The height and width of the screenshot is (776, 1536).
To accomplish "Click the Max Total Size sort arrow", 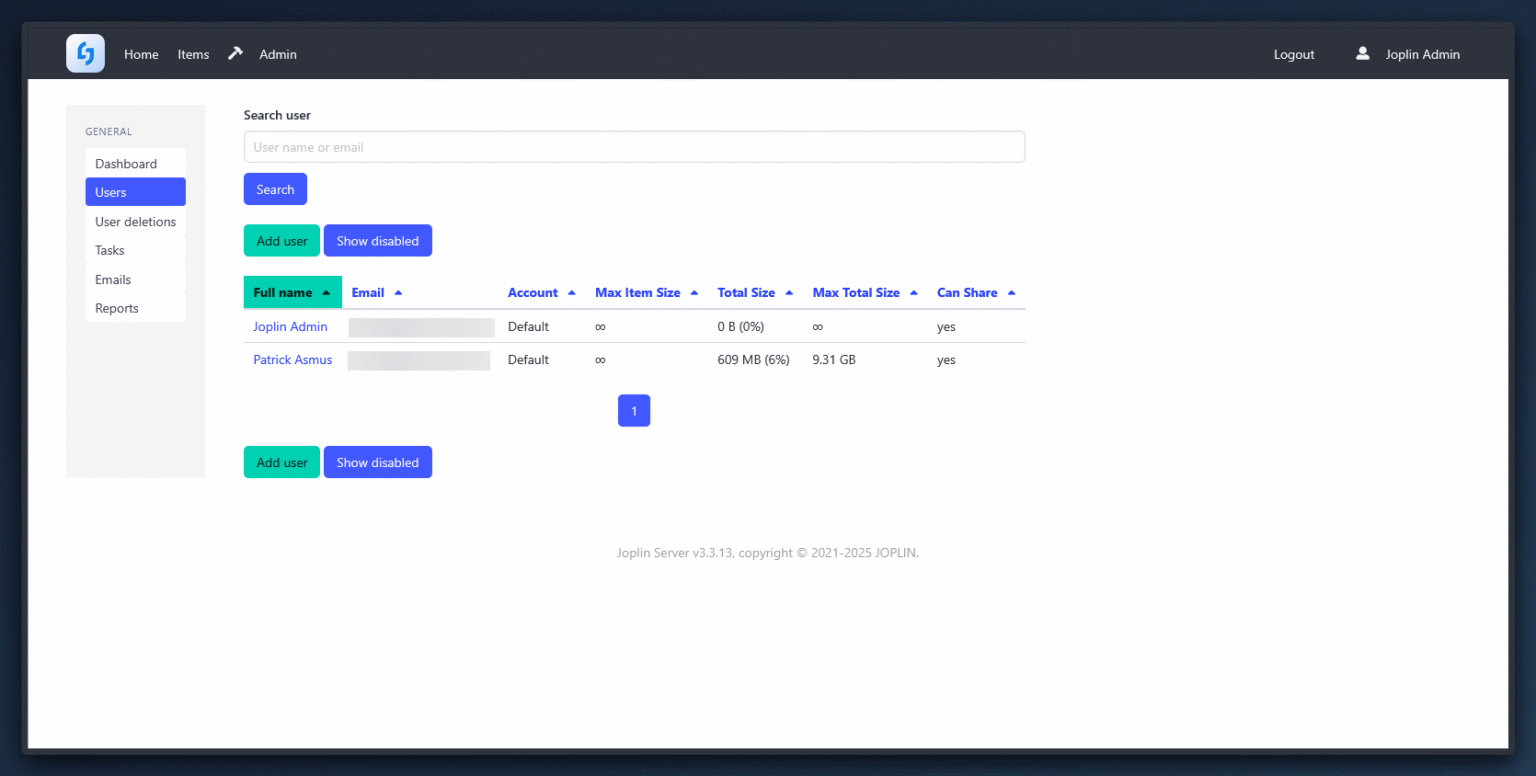I will [x=914, y=292].
